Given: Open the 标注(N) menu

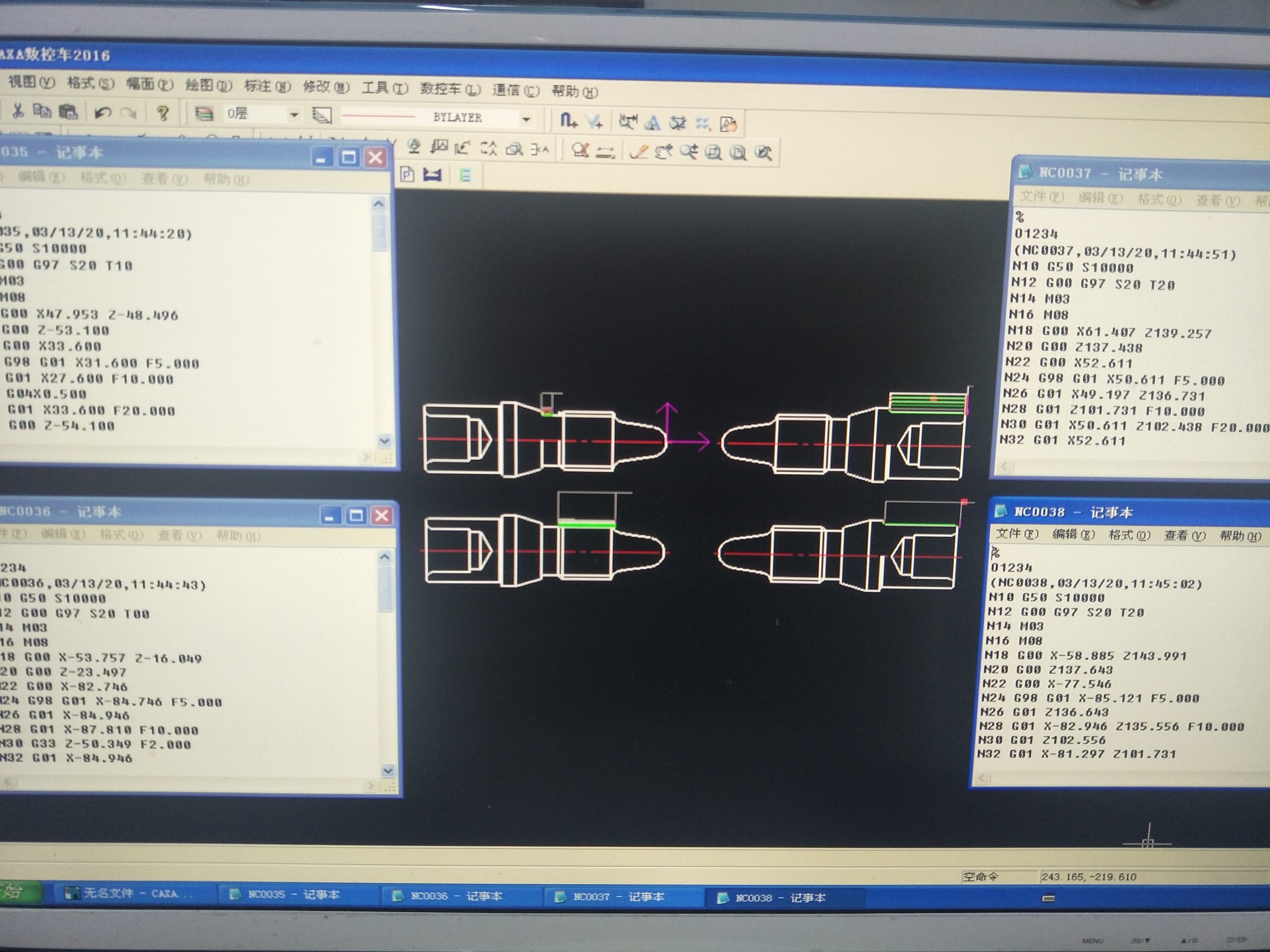Looking at the screenshot, I should point(267,87).
